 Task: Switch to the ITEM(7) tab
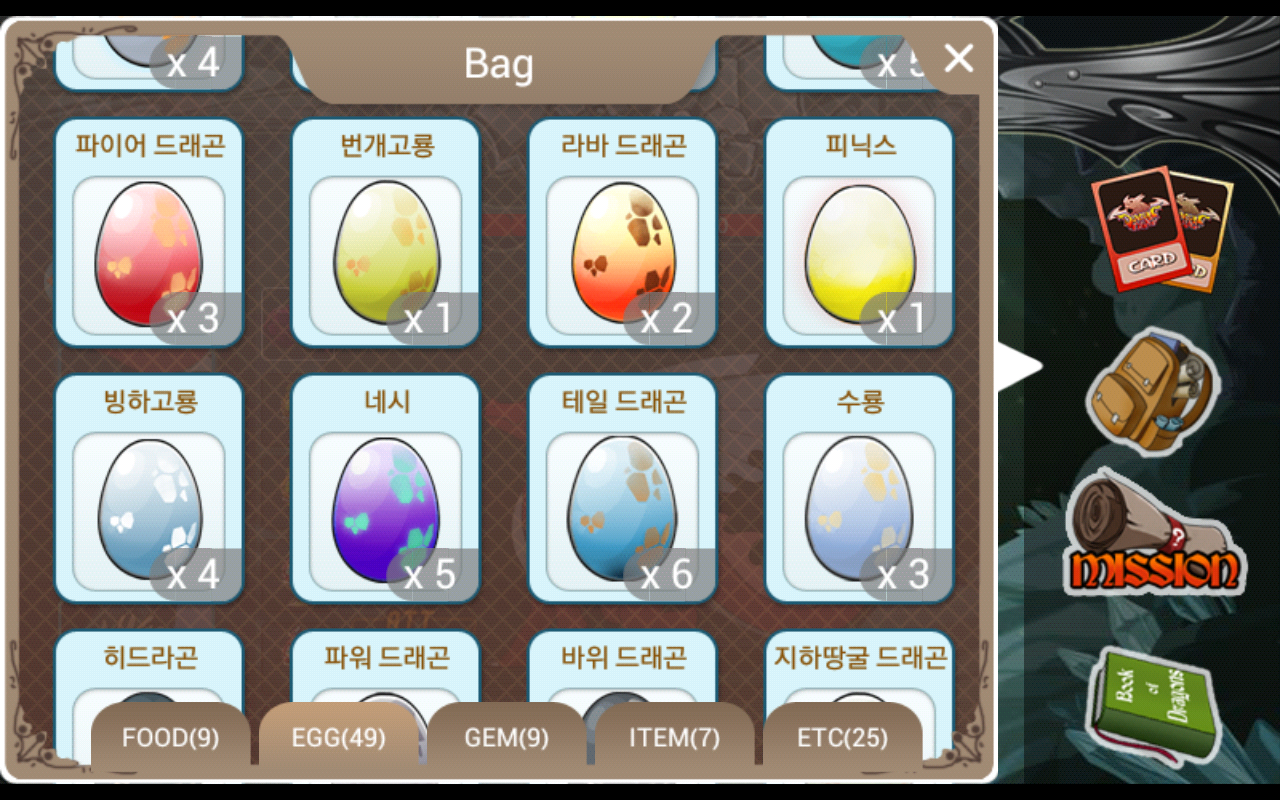coord(675,738)
